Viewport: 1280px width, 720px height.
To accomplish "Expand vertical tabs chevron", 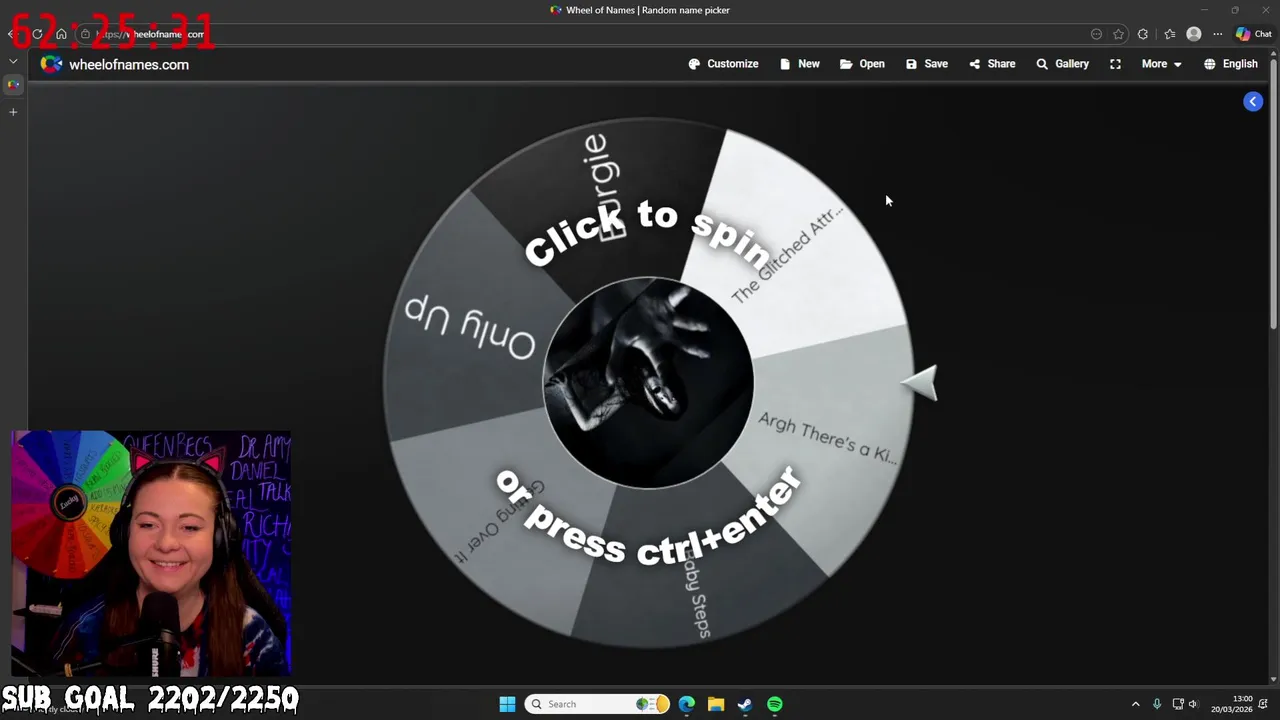I will tap(13, 61).
